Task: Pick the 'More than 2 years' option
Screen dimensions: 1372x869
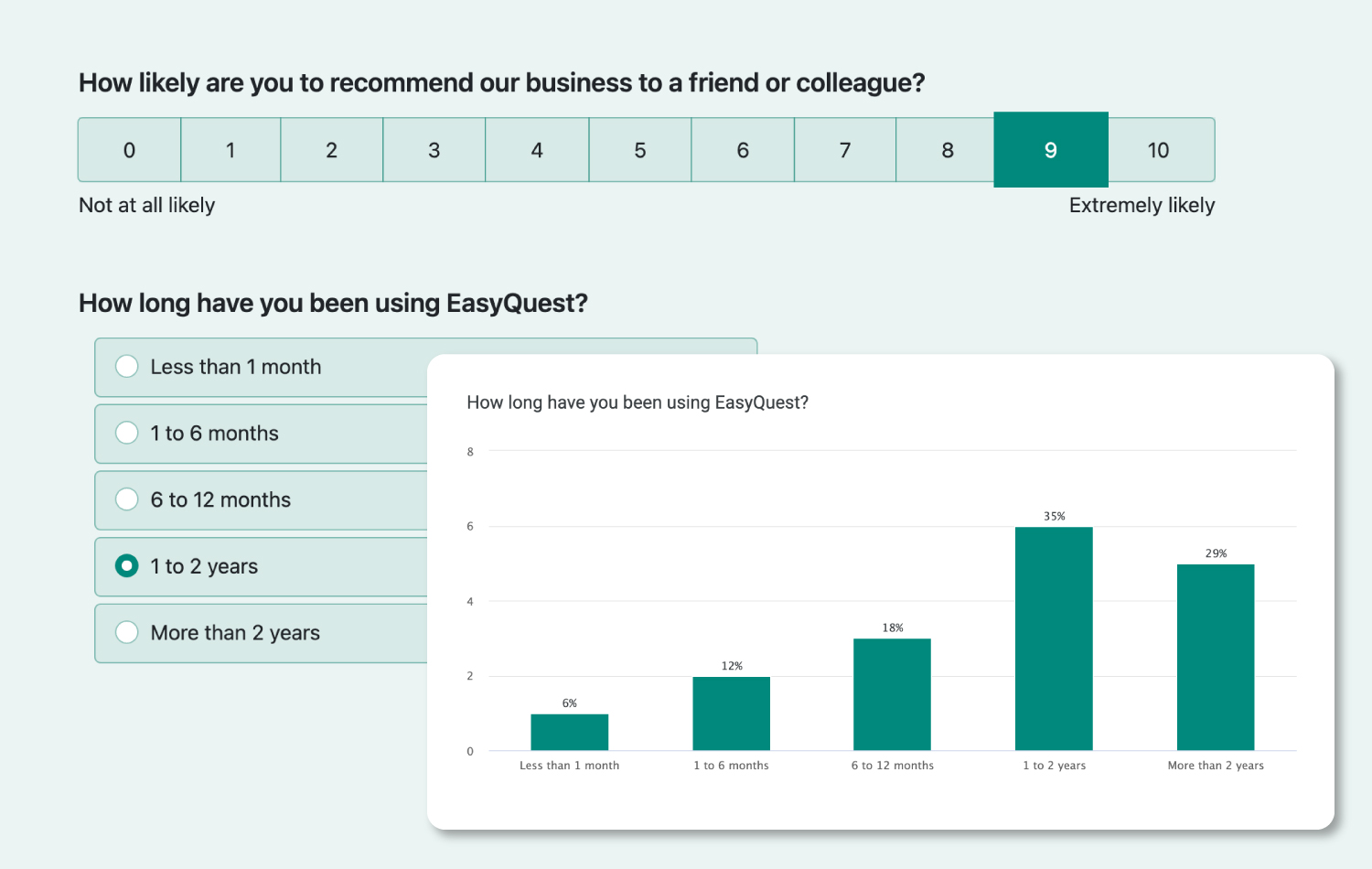Action: click(x=127, y=632)
